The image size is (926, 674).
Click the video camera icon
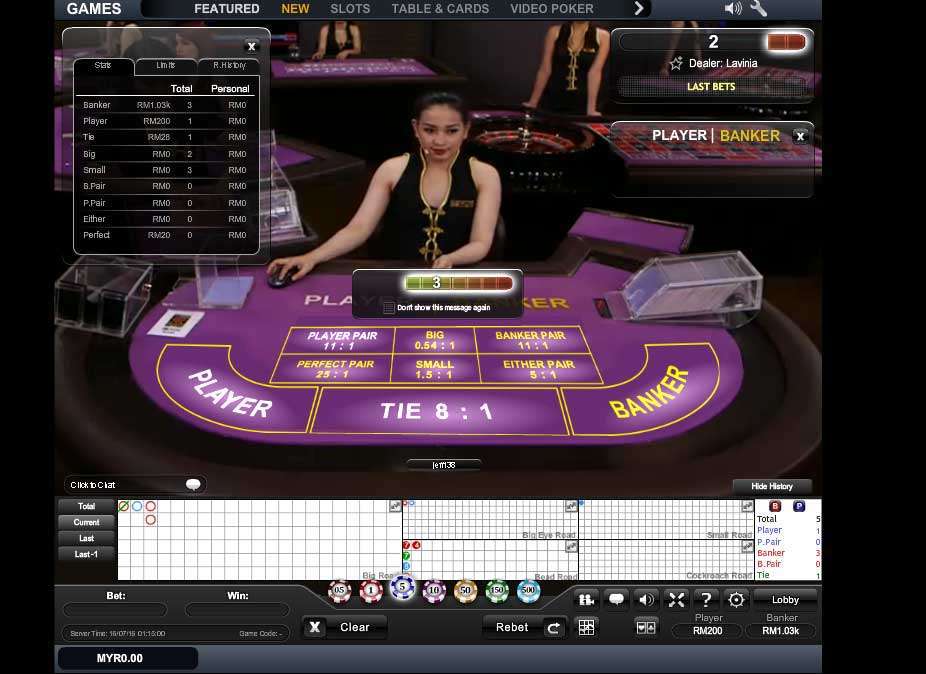pos(586,600)
